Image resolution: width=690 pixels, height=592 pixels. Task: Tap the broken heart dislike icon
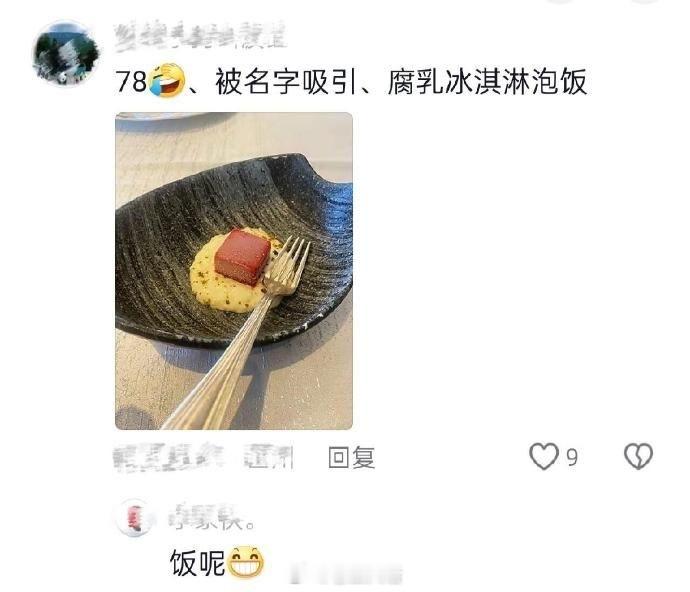(x=638, y=456)
